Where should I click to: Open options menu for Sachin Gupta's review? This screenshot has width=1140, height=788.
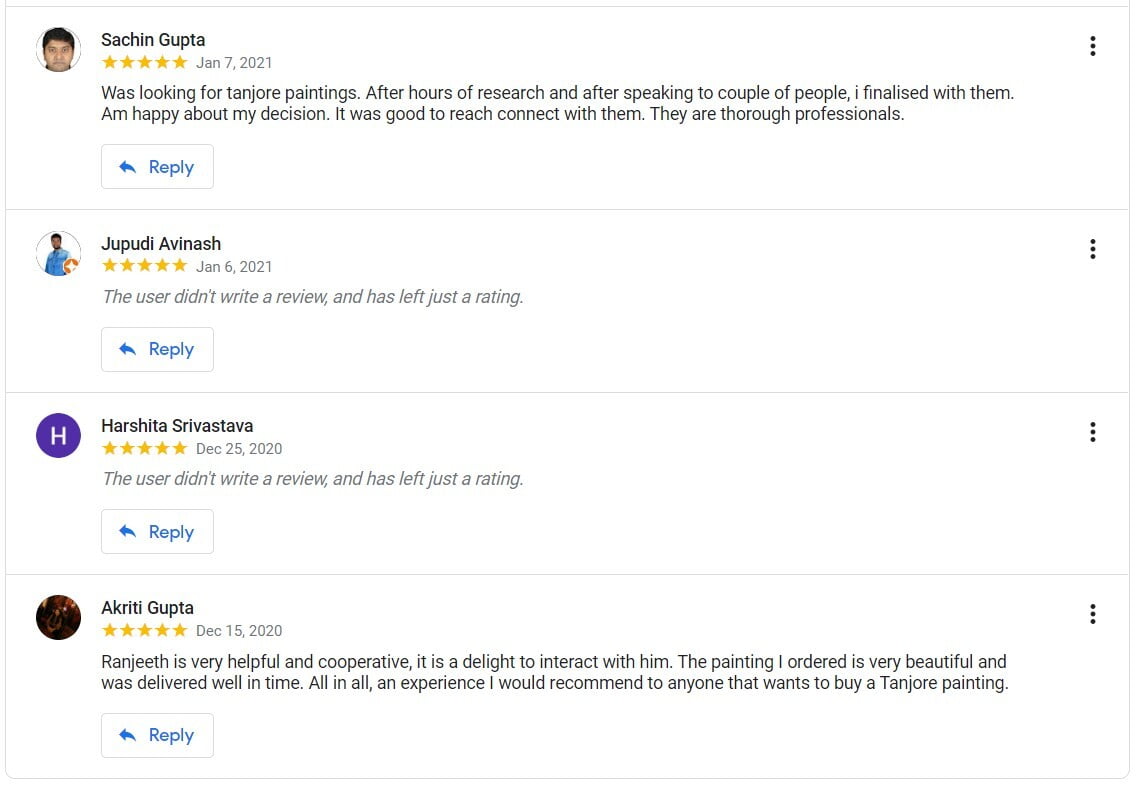pyautogui.click(x=1092, y=46)
